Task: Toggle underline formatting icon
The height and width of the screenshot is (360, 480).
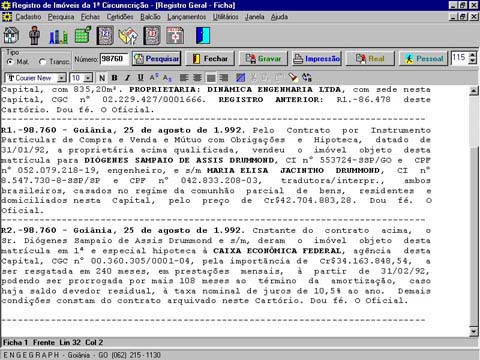Action: (x=140, y=78)
